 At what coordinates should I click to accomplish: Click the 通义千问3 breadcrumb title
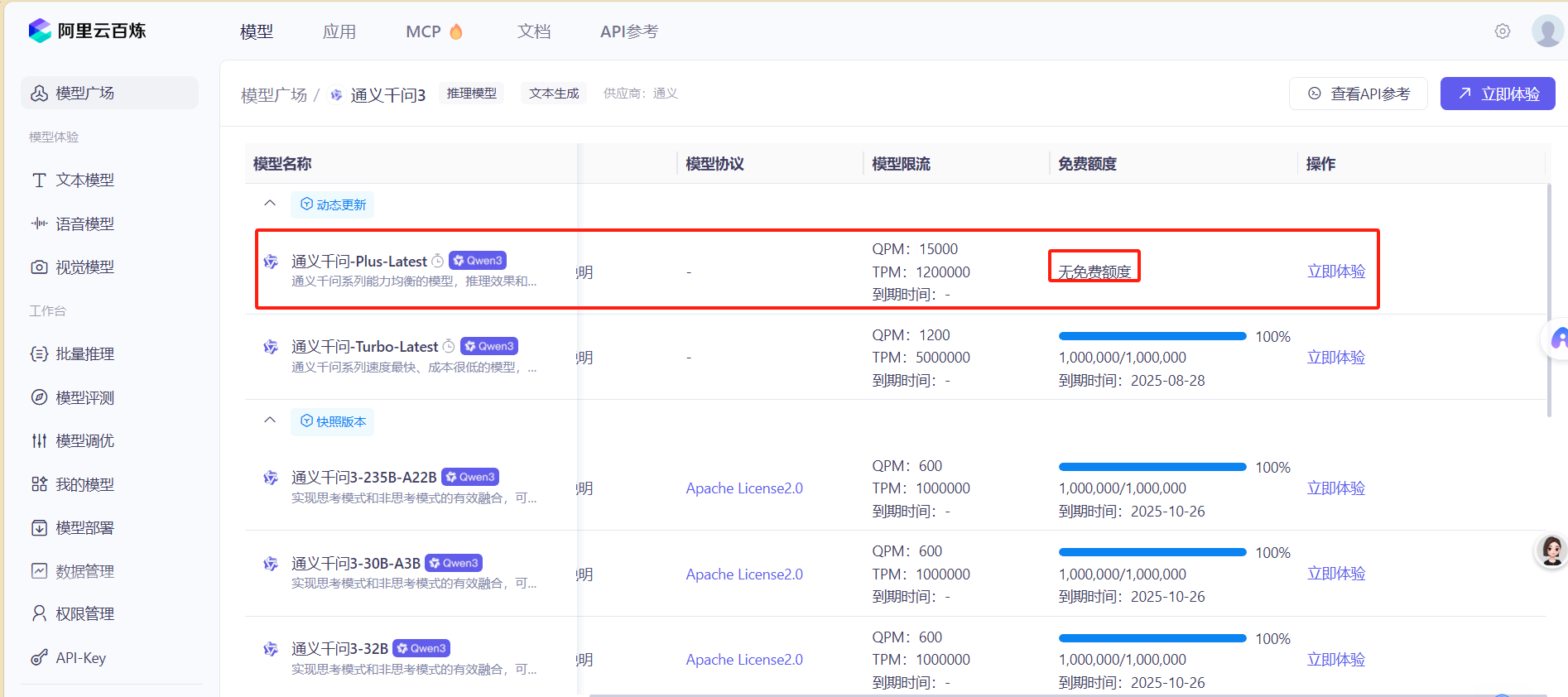(x=387, y=95)
